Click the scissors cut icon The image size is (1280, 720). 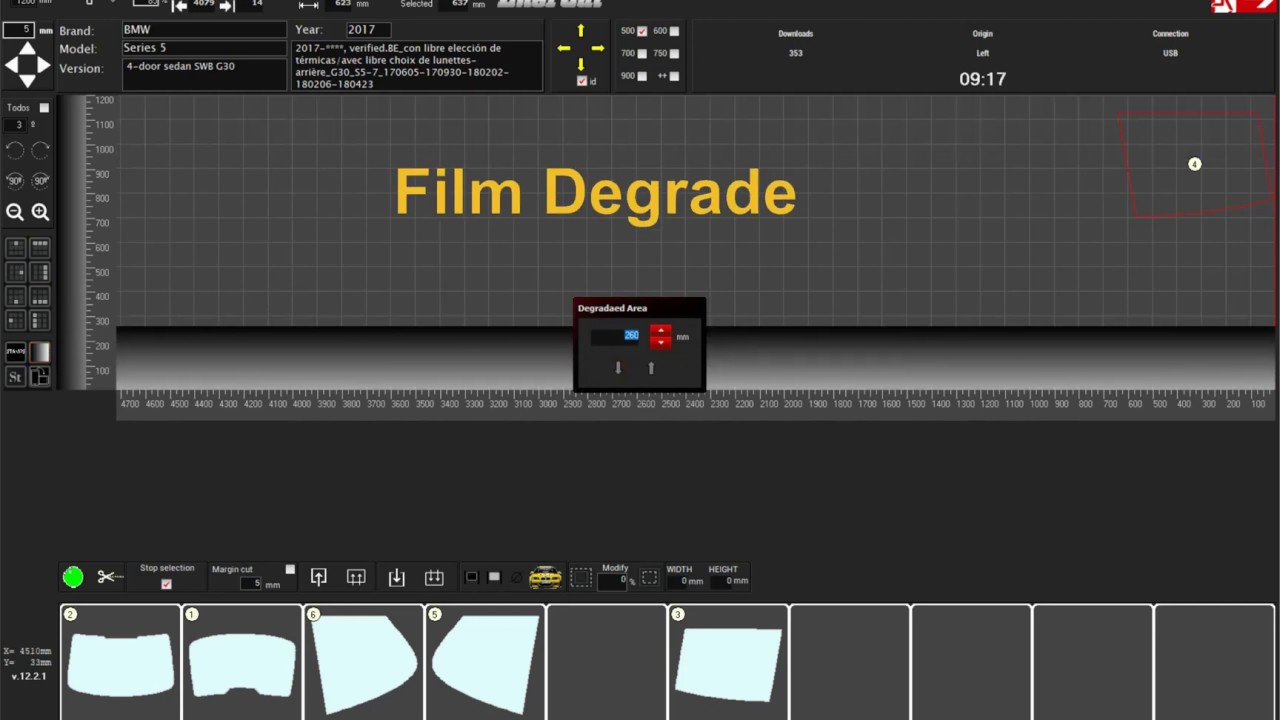[x=109, y=577]
